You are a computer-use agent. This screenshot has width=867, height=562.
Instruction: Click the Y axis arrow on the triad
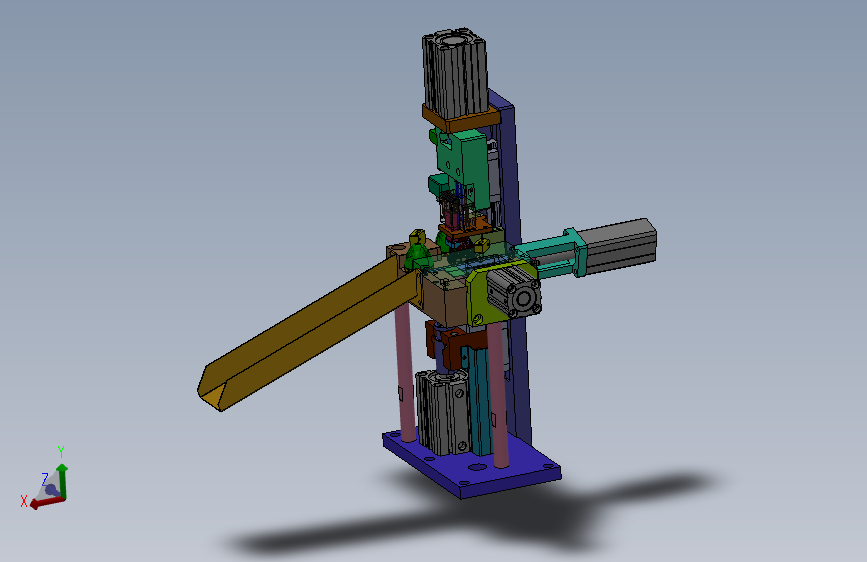pos(62,480)
